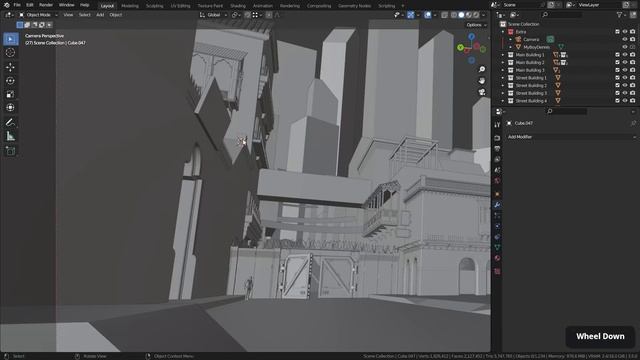Switch to the Modeling workspace tab
Viewport: 640px width, 360px height.
(130, 6)
